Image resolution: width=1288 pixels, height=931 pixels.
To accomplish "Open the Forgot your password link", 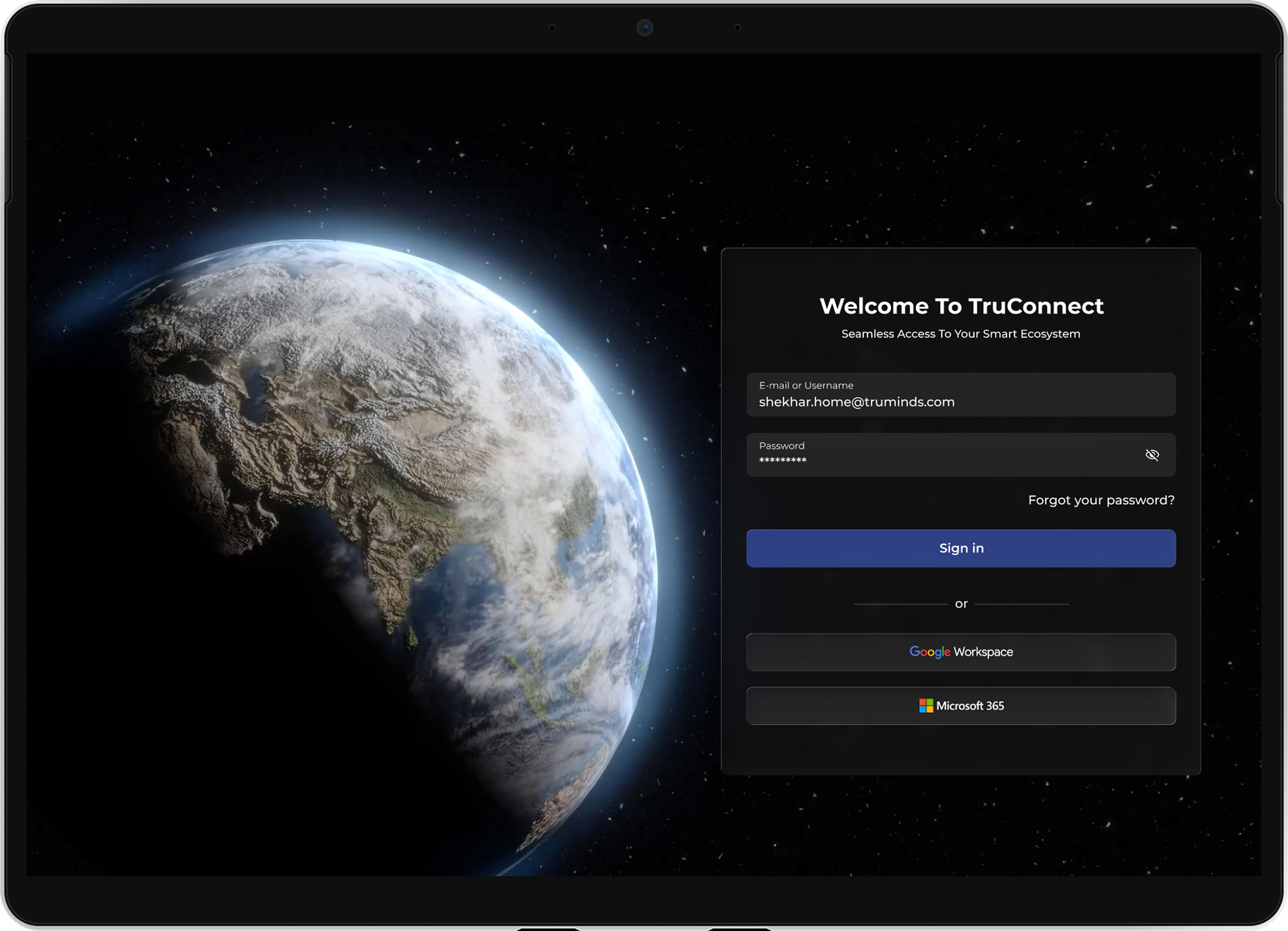I will [x=1101, y=500].
